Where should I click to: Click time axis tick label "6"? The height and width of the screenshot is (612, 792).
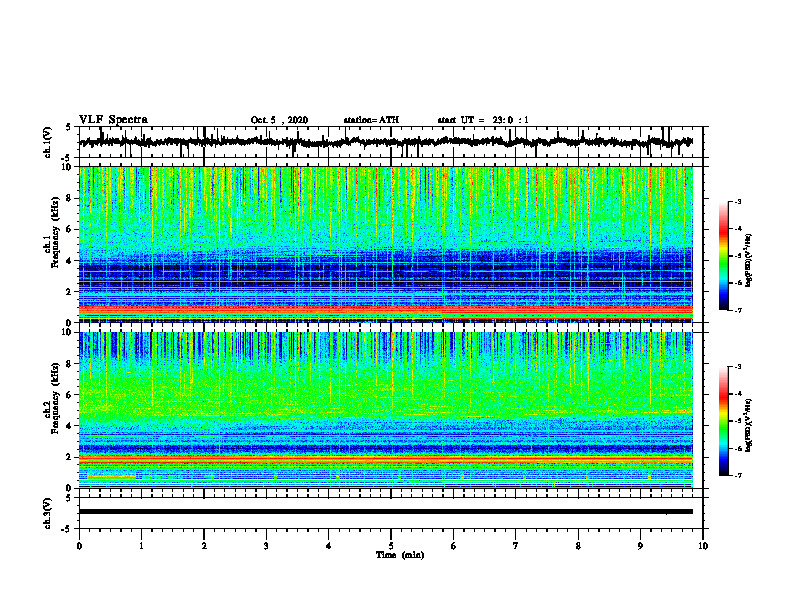click(x=454, y=546)
